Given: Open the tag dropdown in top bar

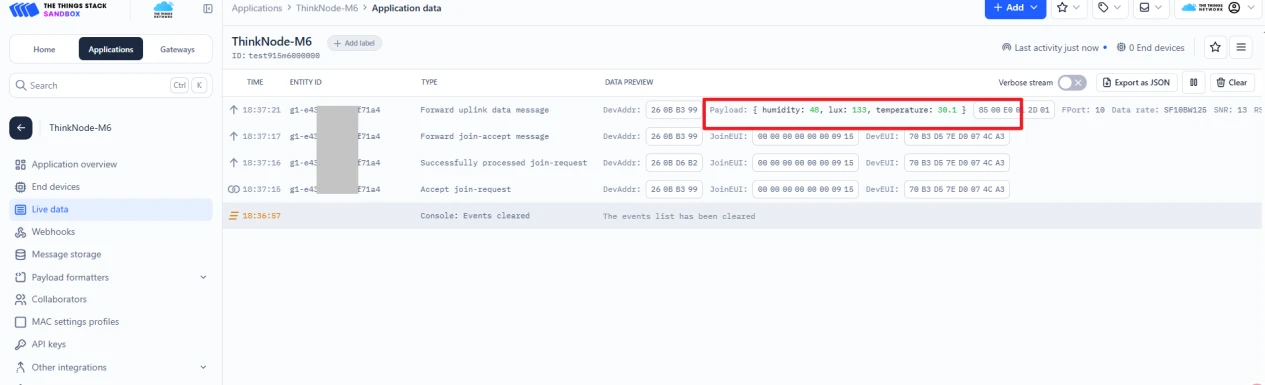Looking at the screenshot, I should click(x=1110, y=8).
